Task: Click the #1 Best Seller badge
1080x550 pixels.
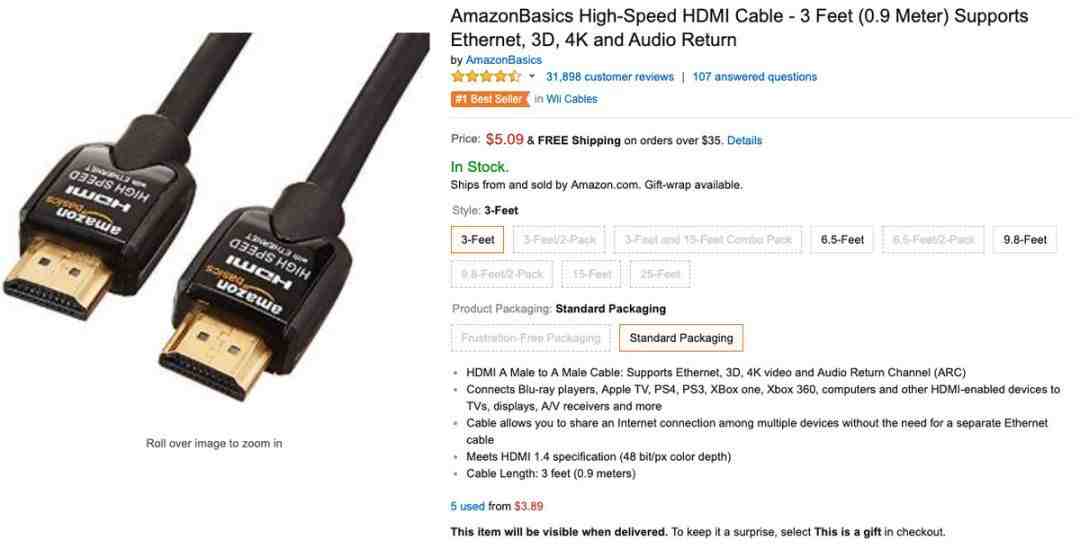Action: tap(490, 99)
